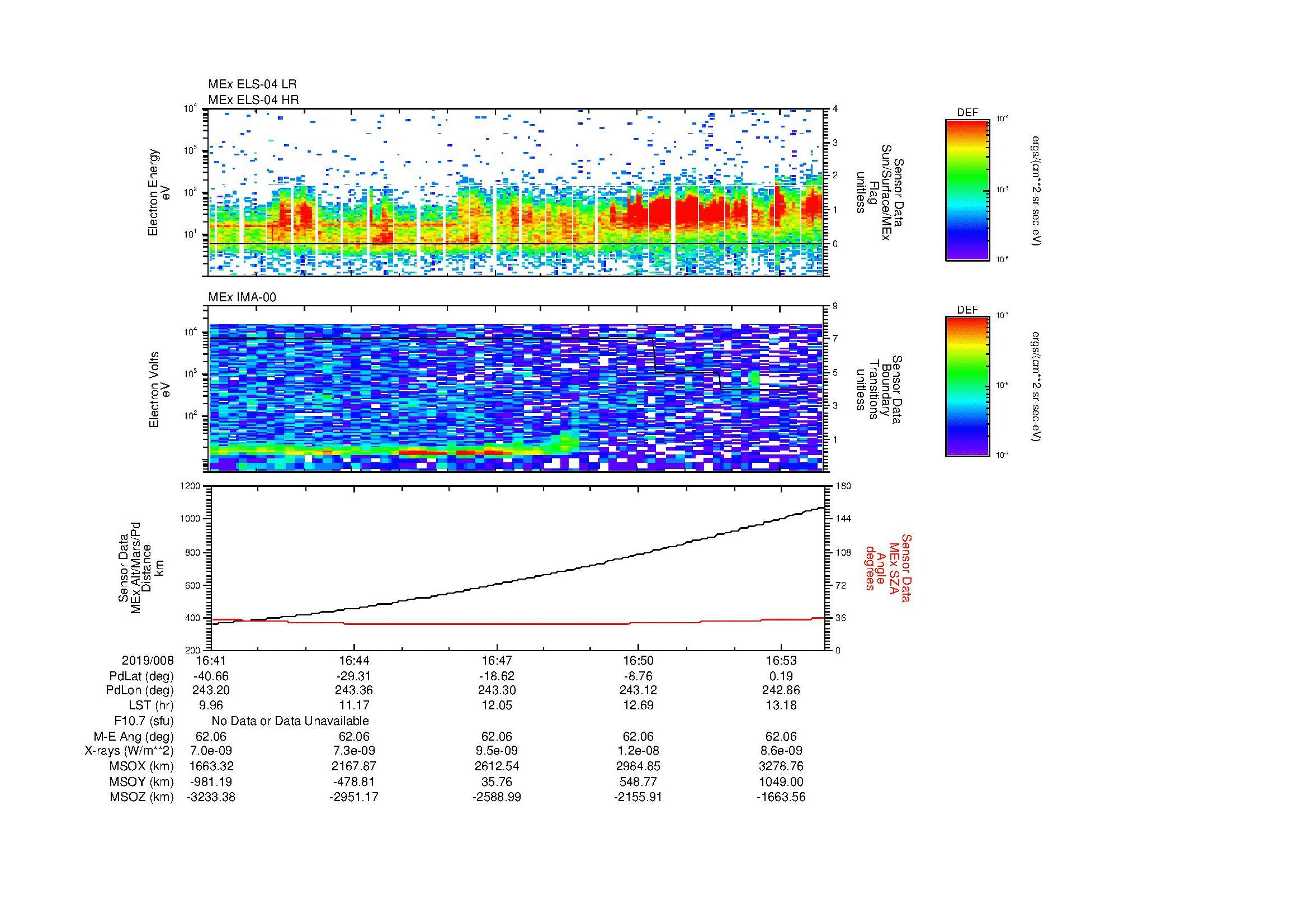Click the MSOX value '3278.76'
This screenshot has height=924, width=1308.
pos(781,767)
